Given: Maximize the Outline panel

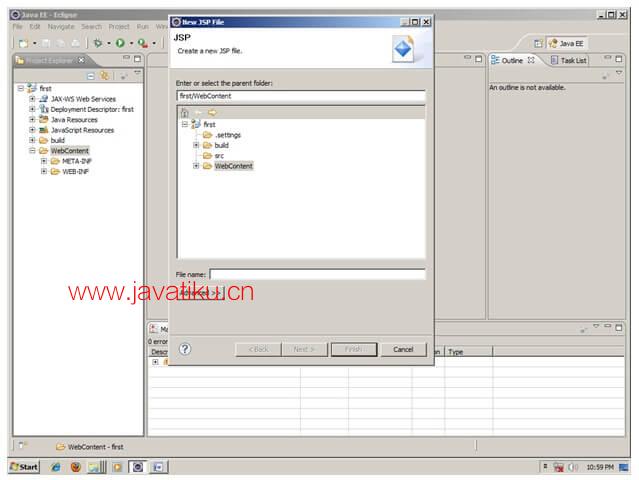Looking at the screenshot, I should [619, 59].
